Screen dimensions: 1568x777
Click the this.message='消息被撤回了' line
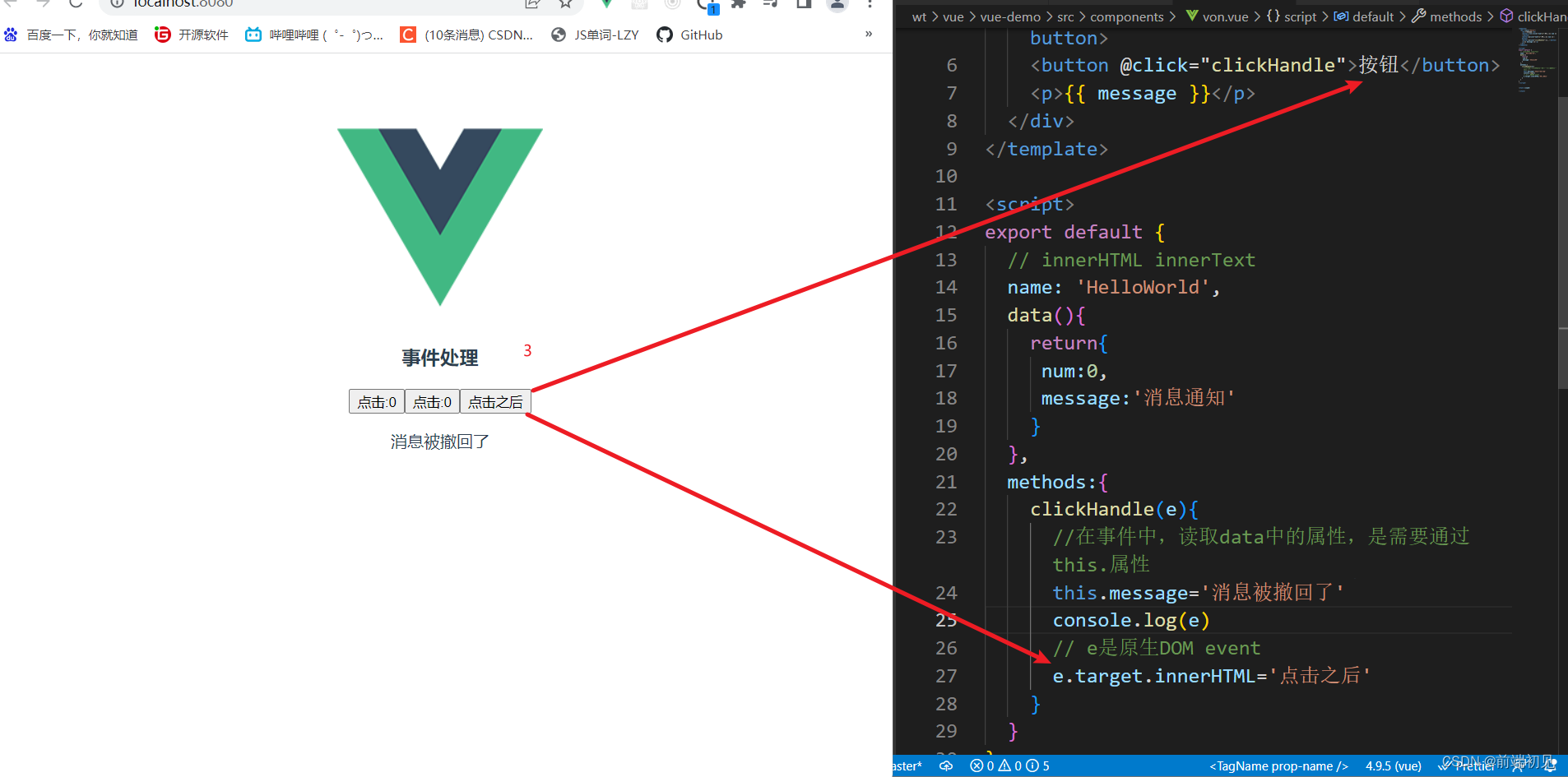click(1199, 593)
